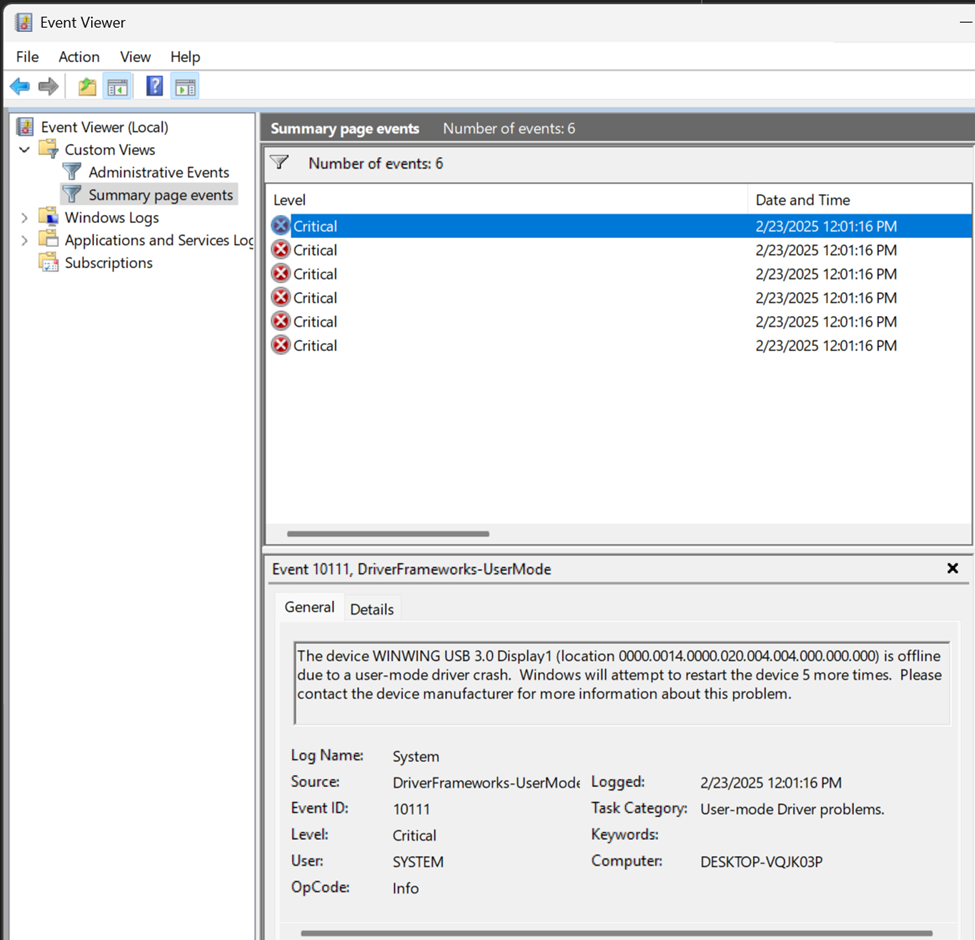Expand the Windows Logs tree node
Image resolution: width=975 pixels, height=940 pixels.
coord(24,218)
